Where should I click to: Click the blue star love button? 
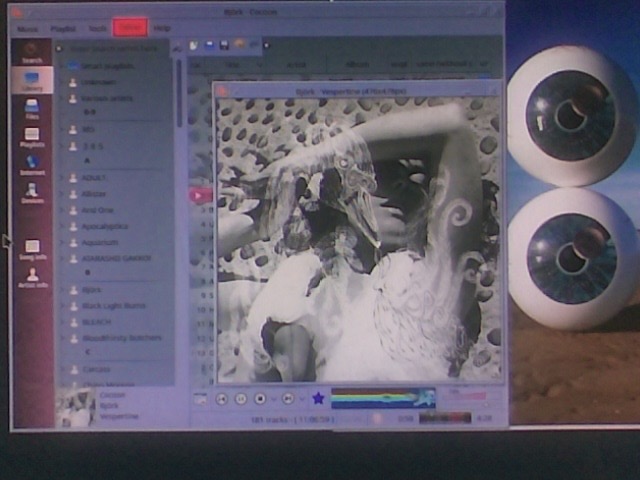click(x=318, y=398)
